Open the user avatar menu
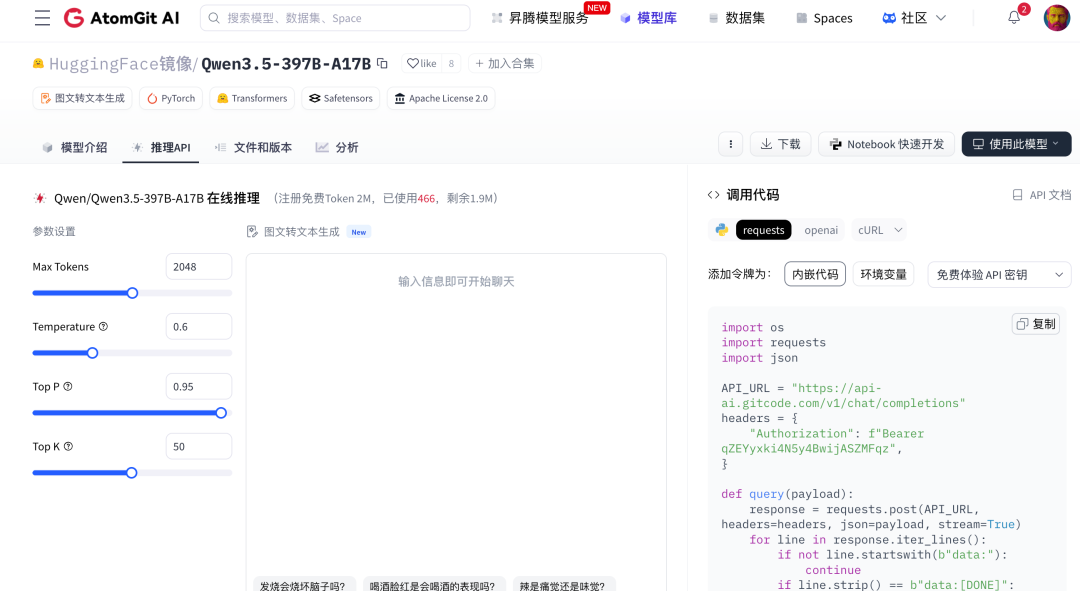 [1057, 18]
